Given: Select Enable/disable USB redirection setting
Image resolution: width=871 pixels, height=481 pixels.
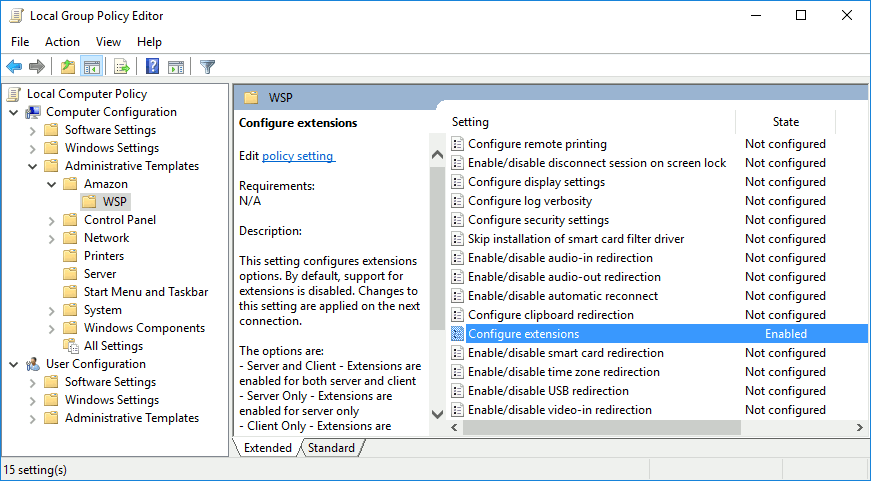Looking at the screenshot, I should pyautogui.click(x=548, y=391).
